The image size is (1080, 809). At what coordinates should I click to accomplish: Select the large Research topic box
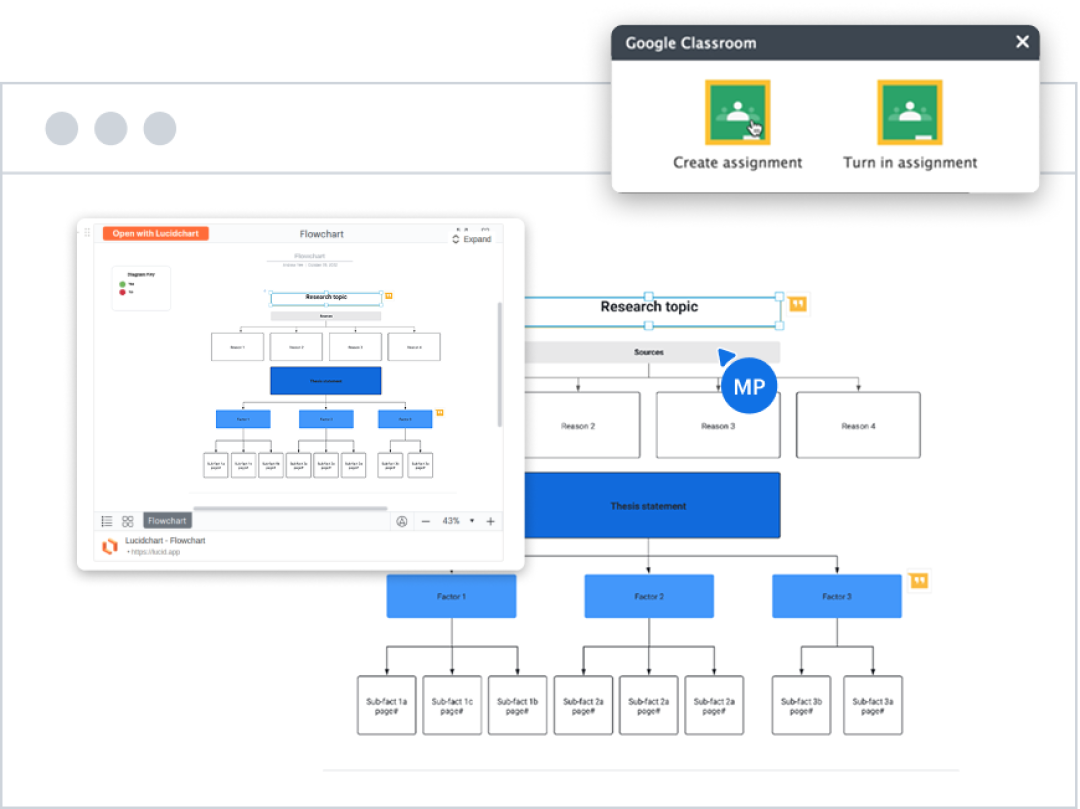pyautogui.click(x=652, y=311)
